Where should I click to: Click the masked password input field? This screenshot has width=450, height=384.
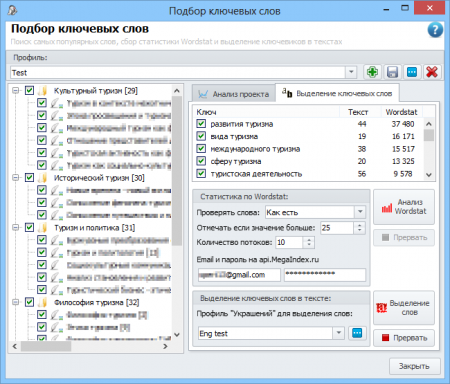325,275
